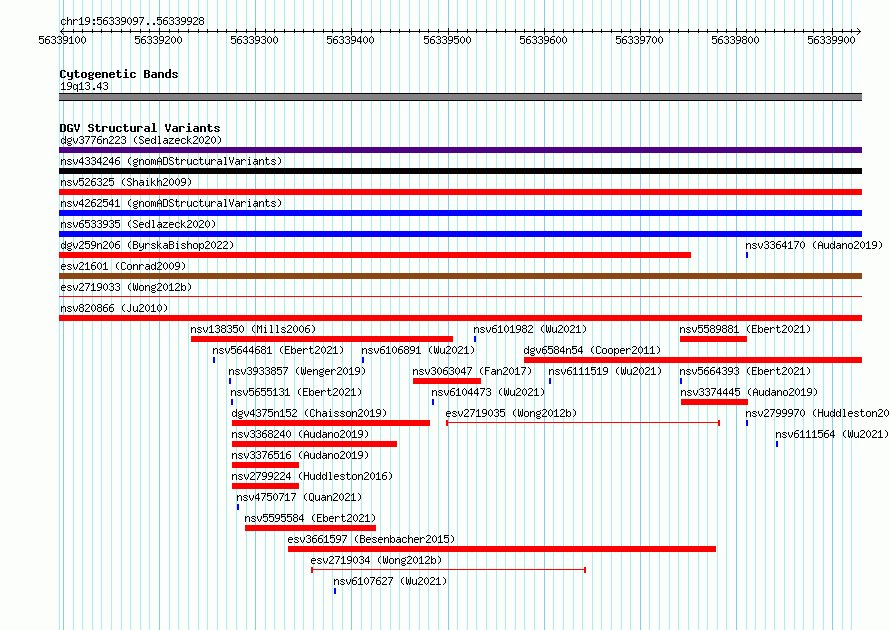Open esv21601 (Conrad2009) label
Viewport: 890px width, 630px height.
click(x=123, y=266)
